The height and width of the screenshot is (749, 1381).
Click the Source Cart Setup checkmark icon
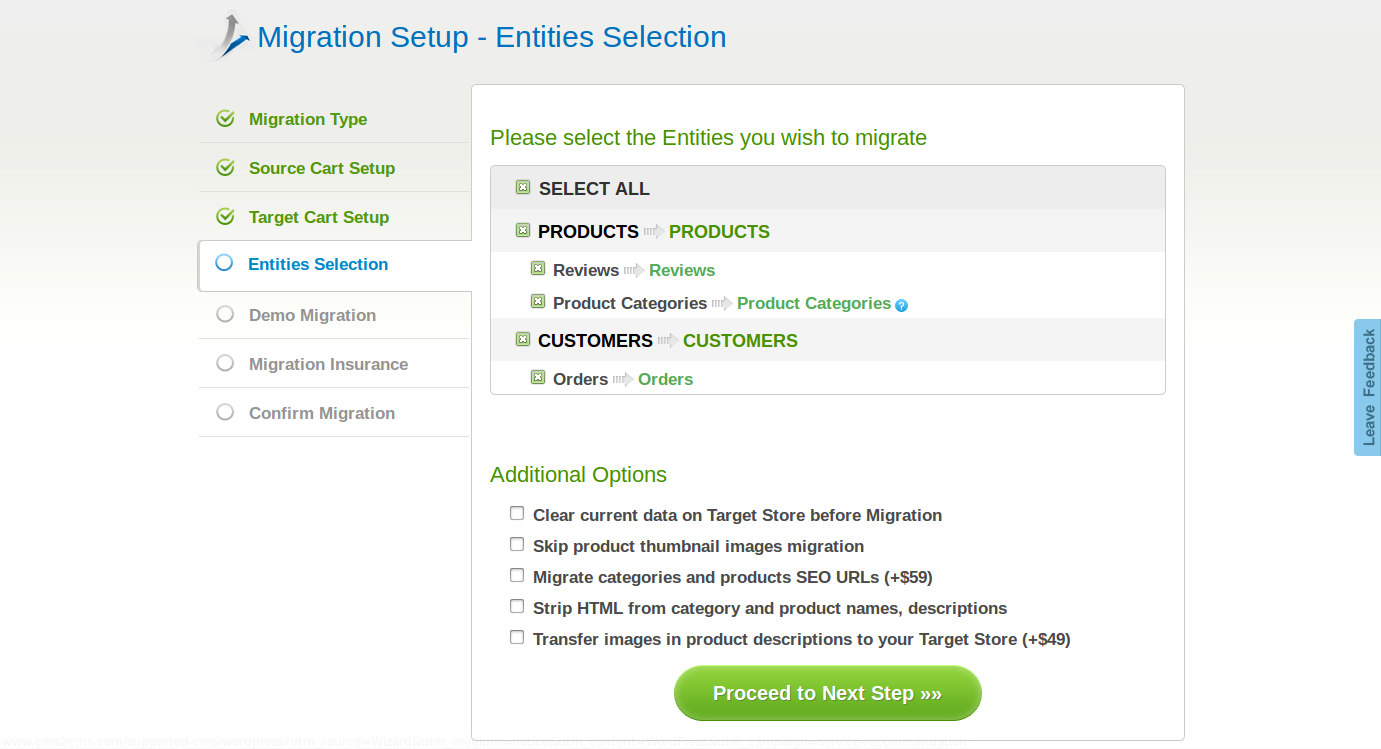pyautogui.click(x=226, y=168)
